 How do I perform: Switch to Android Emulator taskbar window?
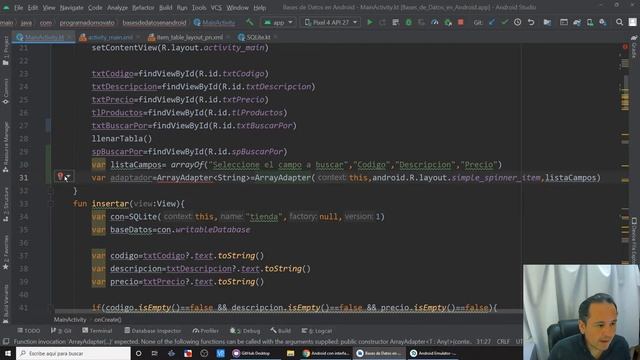(433, 353)
